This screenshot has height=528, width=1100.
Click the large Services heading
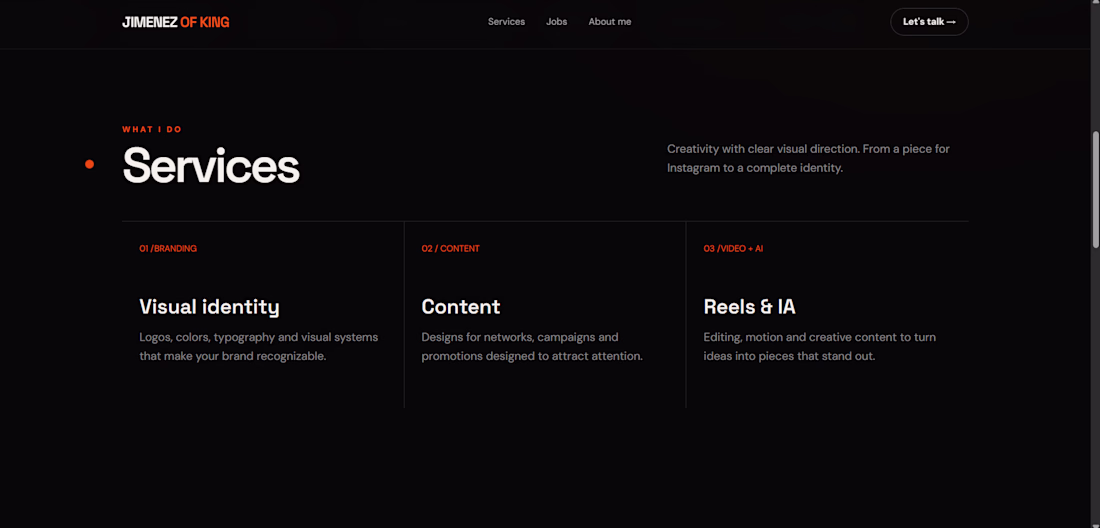[210, 165]
